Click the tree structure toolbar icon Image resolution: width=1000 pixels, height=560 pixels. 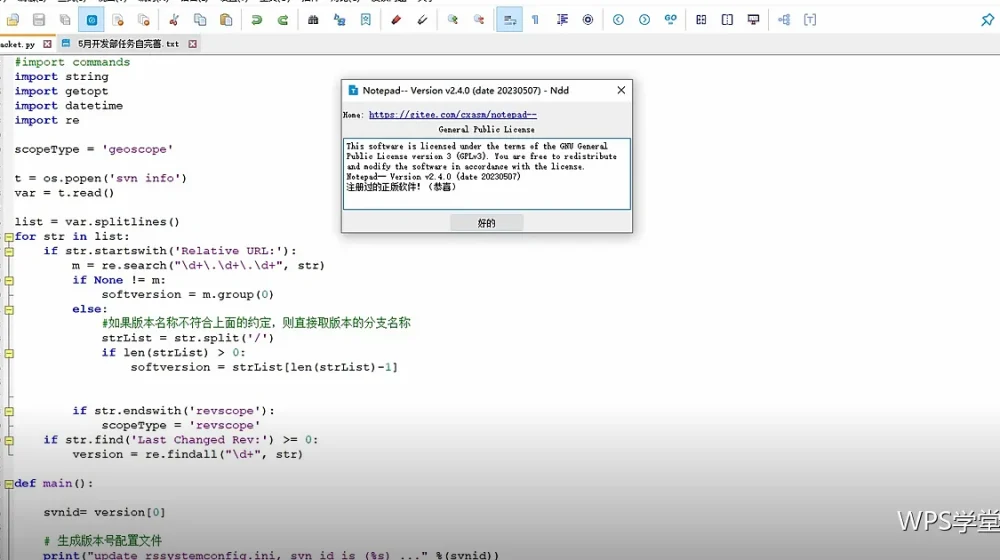coord(784,20)
